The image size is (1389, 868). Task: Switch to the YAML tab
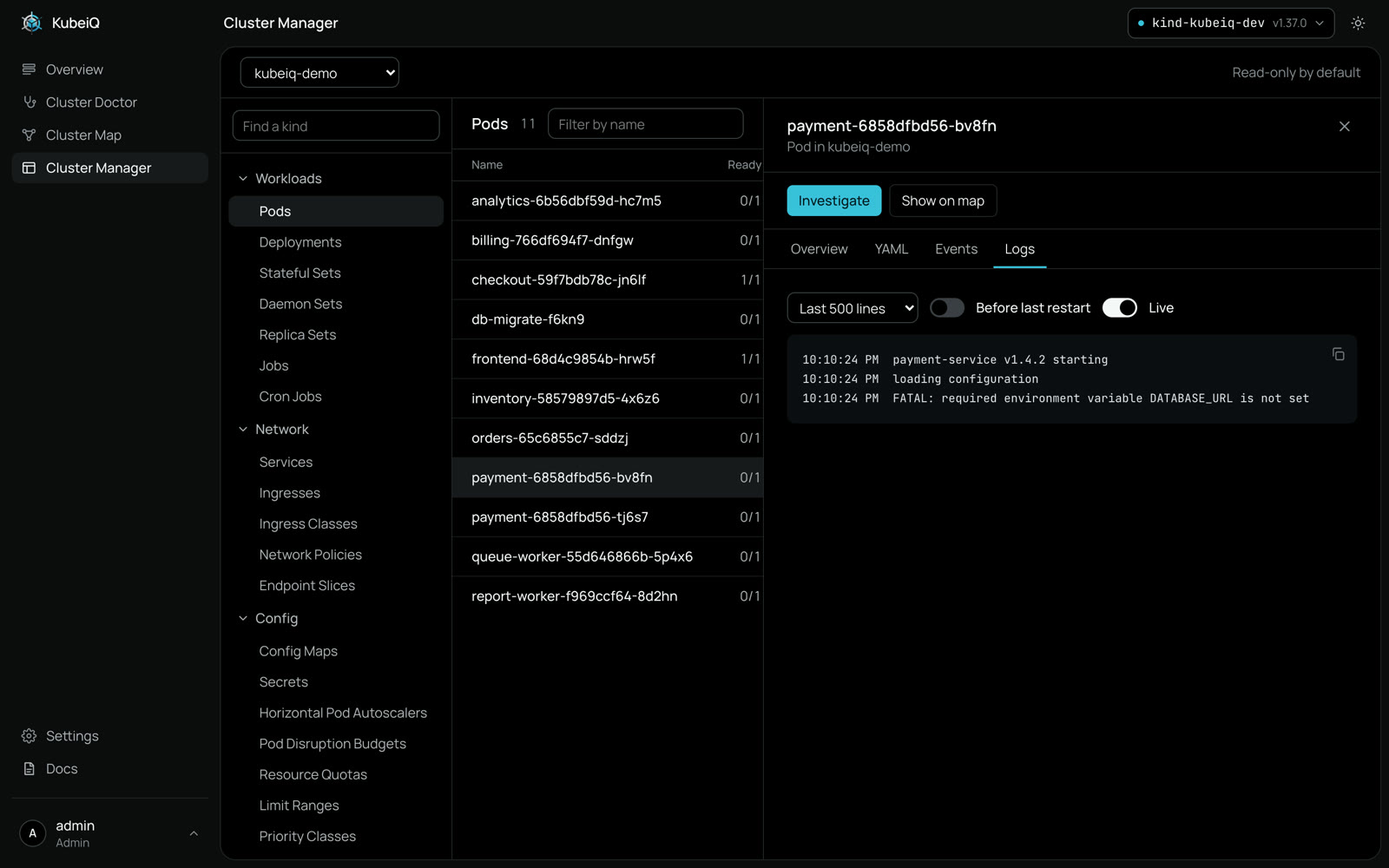coord(891,249)
